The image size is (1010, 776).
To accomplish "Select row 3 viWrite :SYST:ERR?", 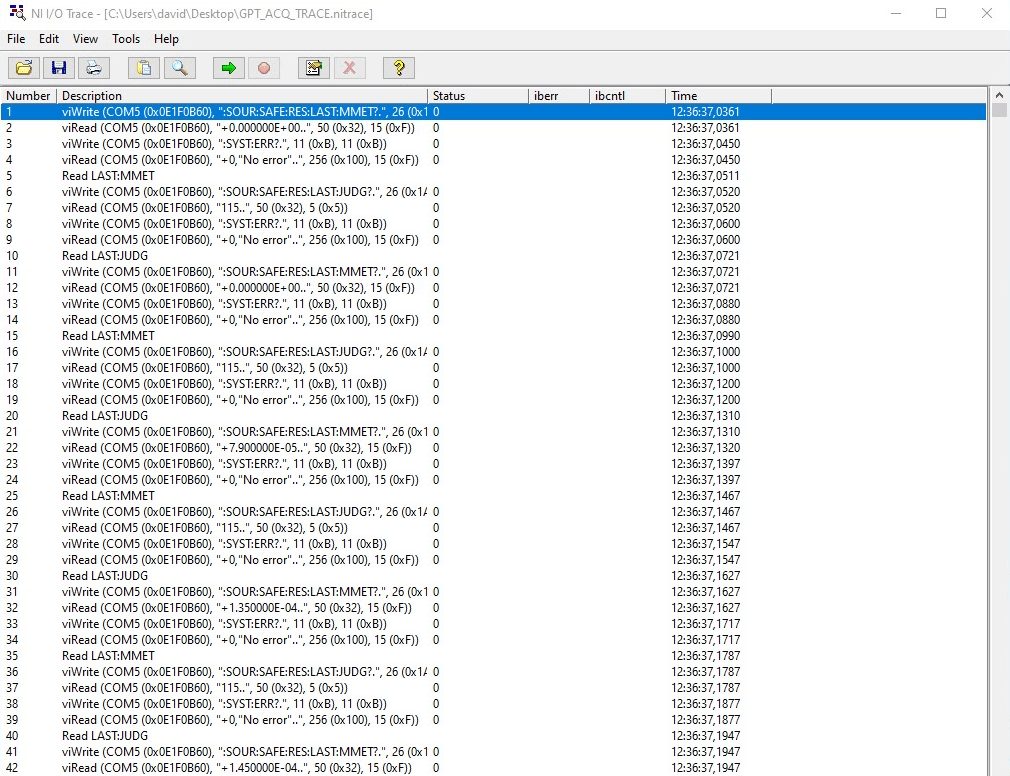I will pos(493,144).
